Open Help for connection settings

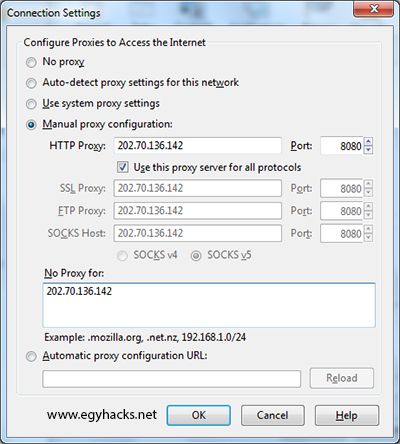point(347,415)
